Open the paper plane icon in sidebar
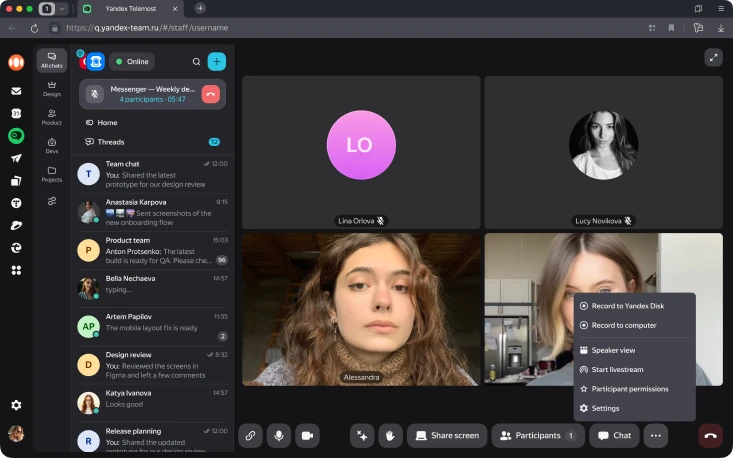This screenshot has height=458, width=733. [16, 158]
